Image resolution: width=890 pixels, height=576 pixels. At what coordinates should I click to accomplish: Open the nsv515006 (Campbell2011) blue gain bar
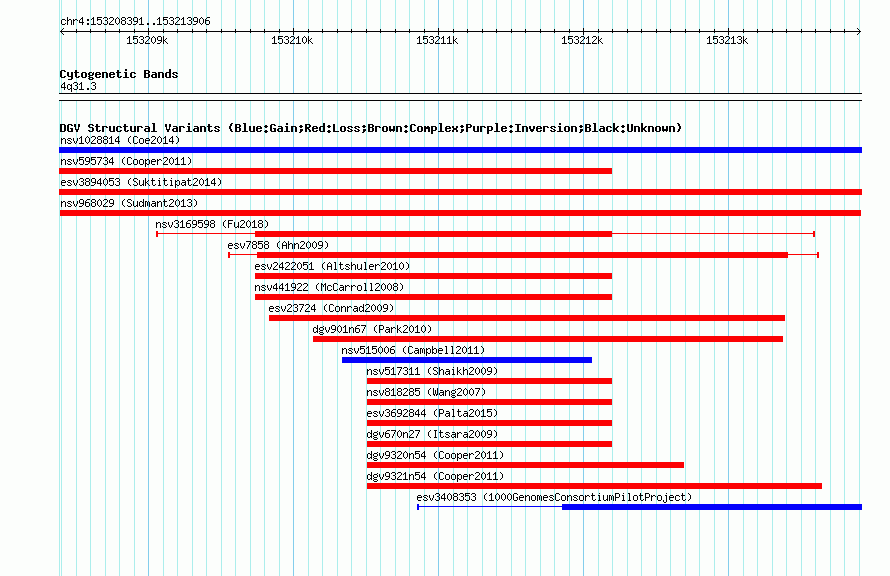tap(467, 360)
